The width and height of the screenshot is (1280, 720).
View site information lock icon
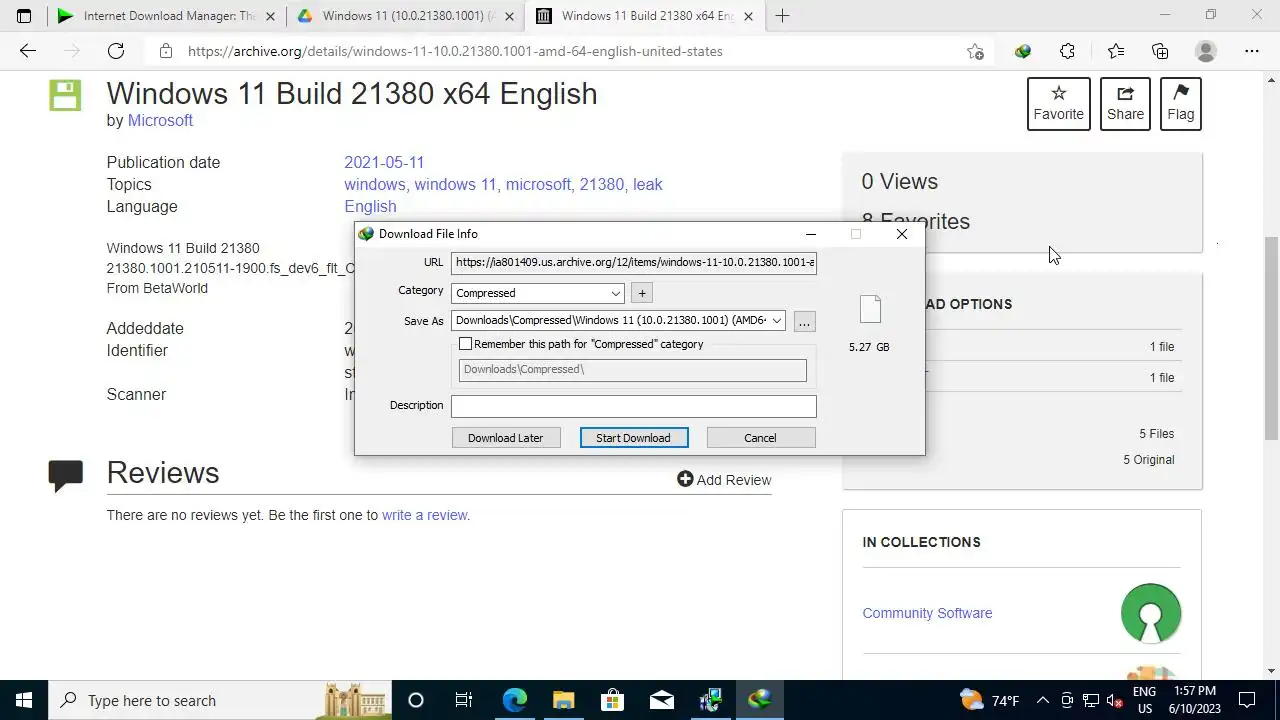[166, 51]
